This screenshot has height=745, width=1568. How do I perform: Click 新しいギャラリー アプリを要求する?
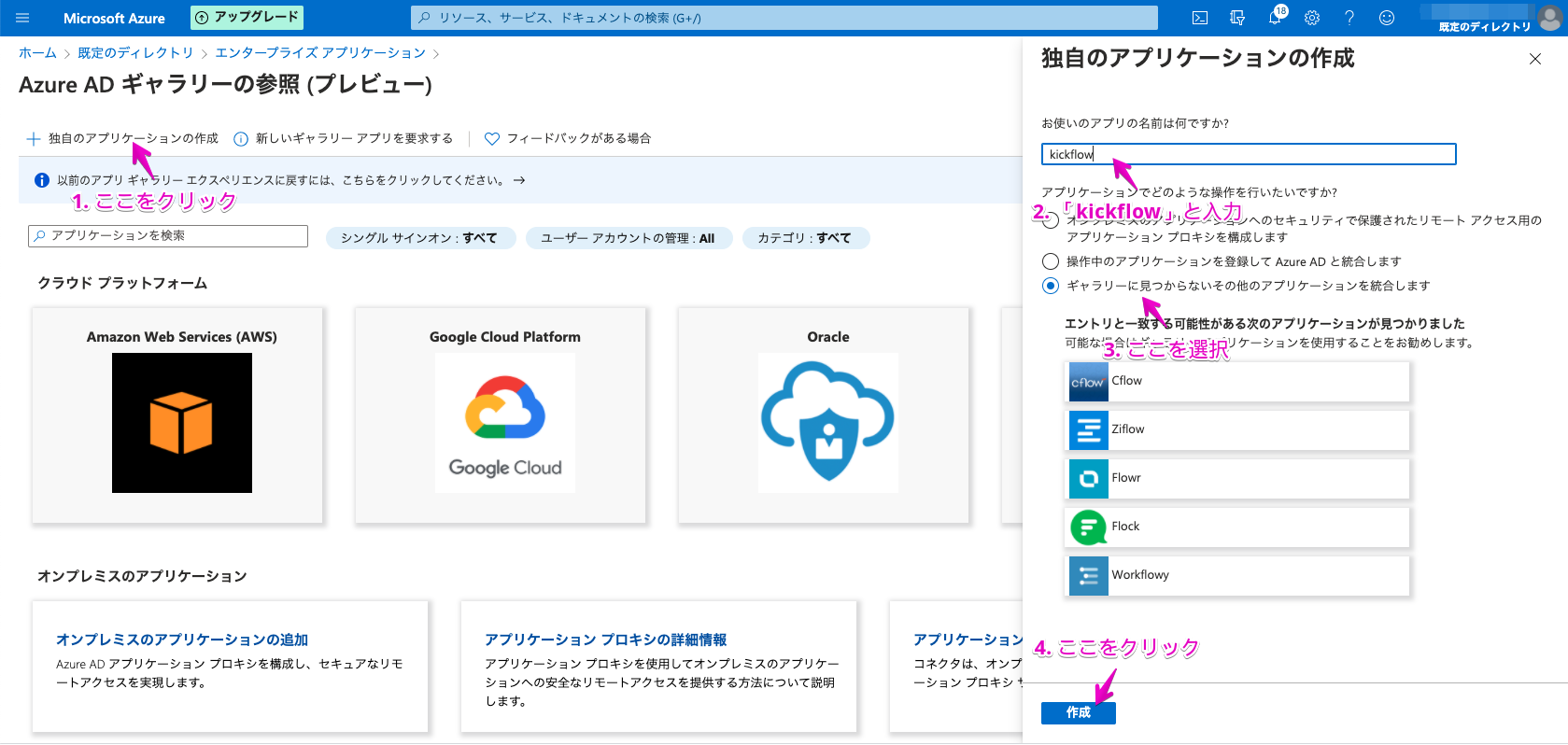click(x=344, y=138)
